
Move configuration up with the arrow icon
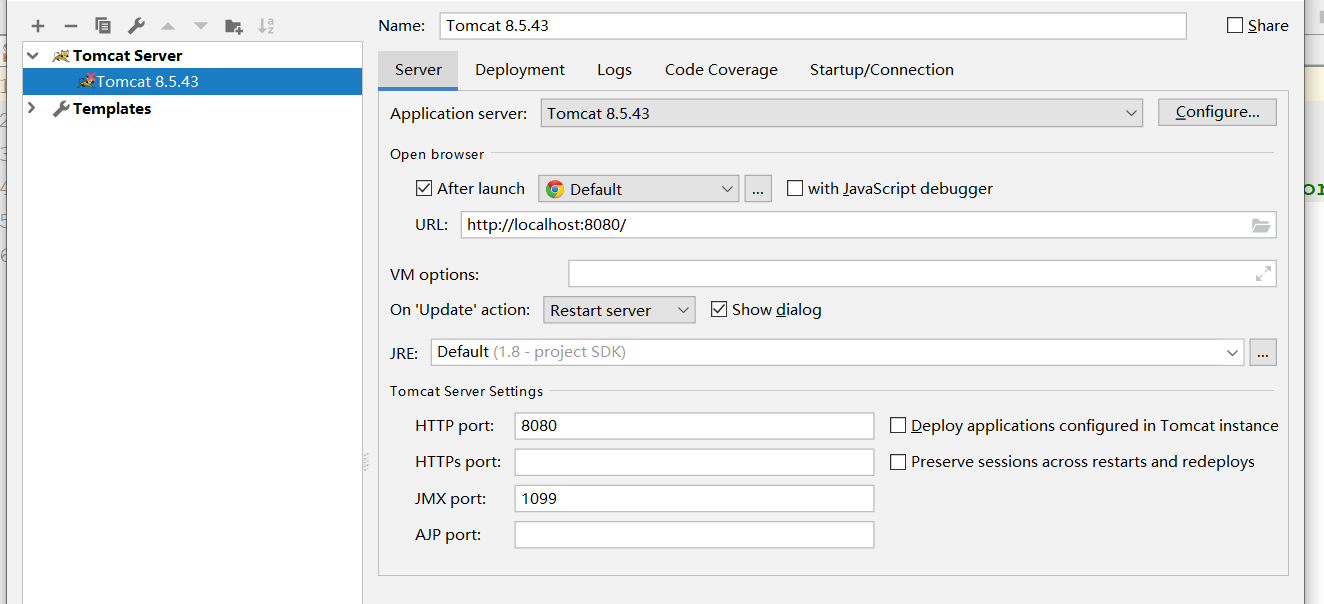(168, 26)
